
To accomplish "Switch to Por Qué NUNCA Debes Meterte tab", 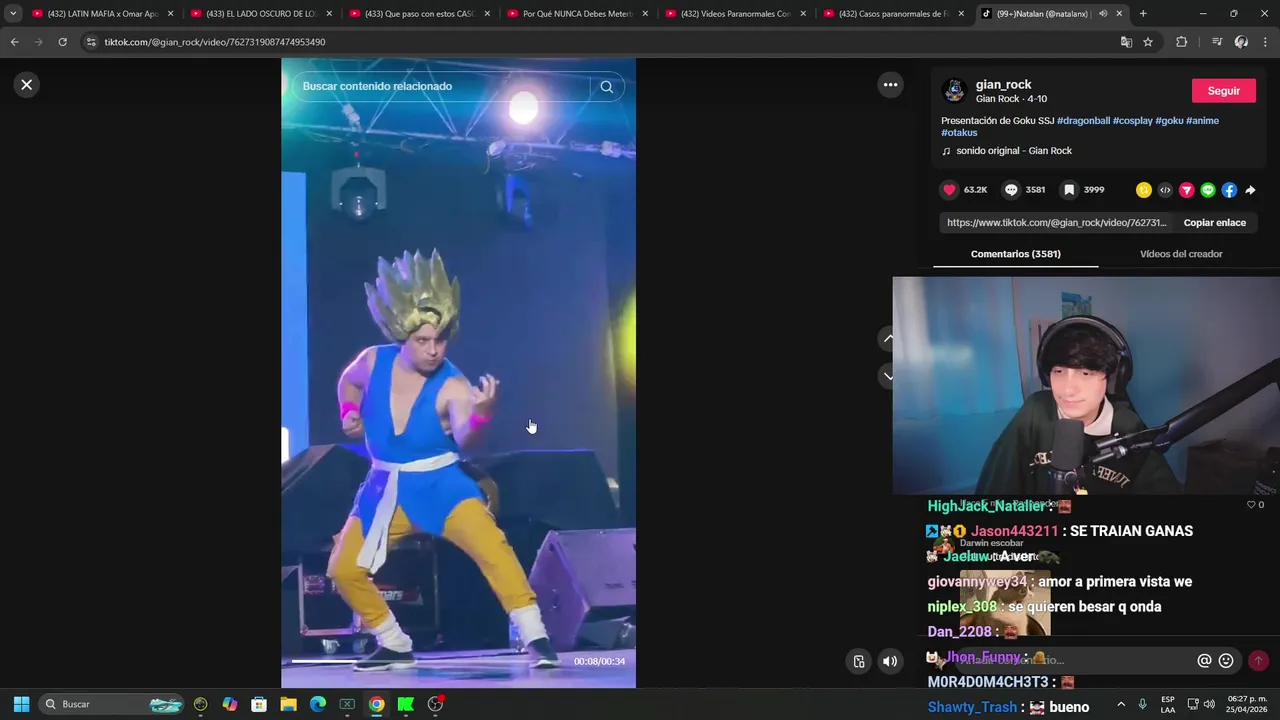I will 578,14.
